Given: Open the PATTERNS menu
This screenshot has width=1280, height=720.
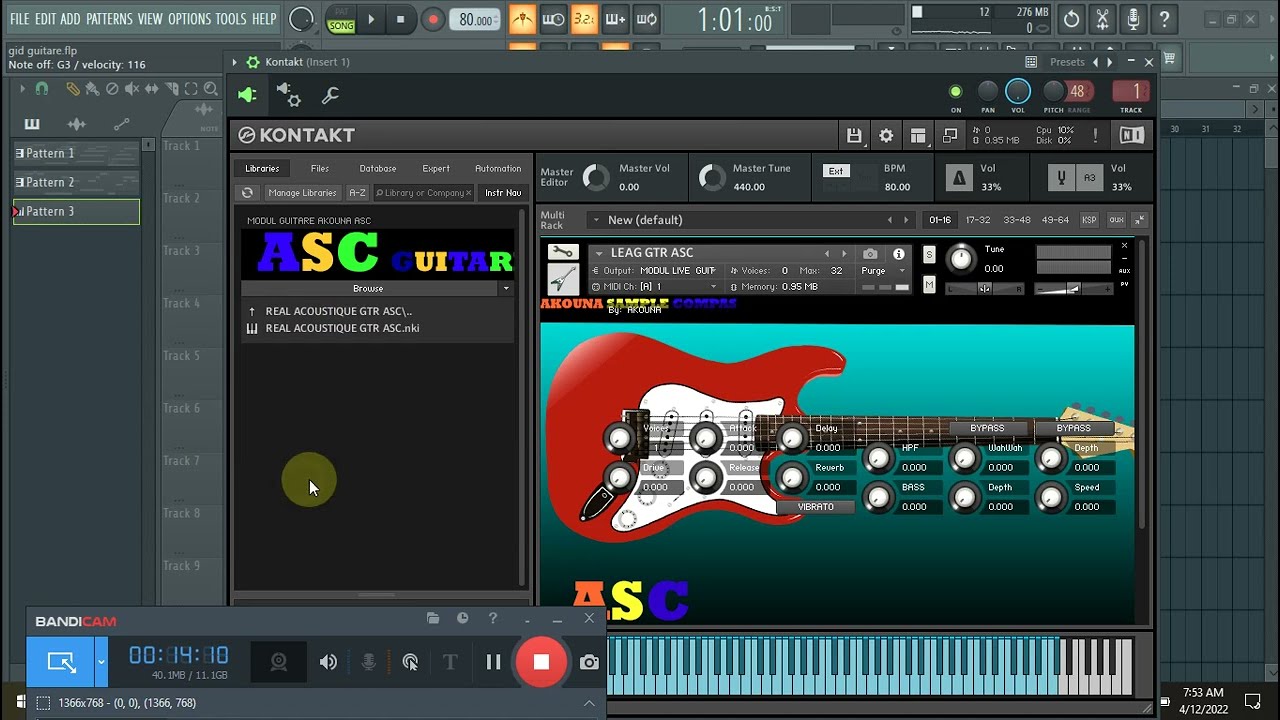Looking at the screenshot, I should tap(108, 19).
